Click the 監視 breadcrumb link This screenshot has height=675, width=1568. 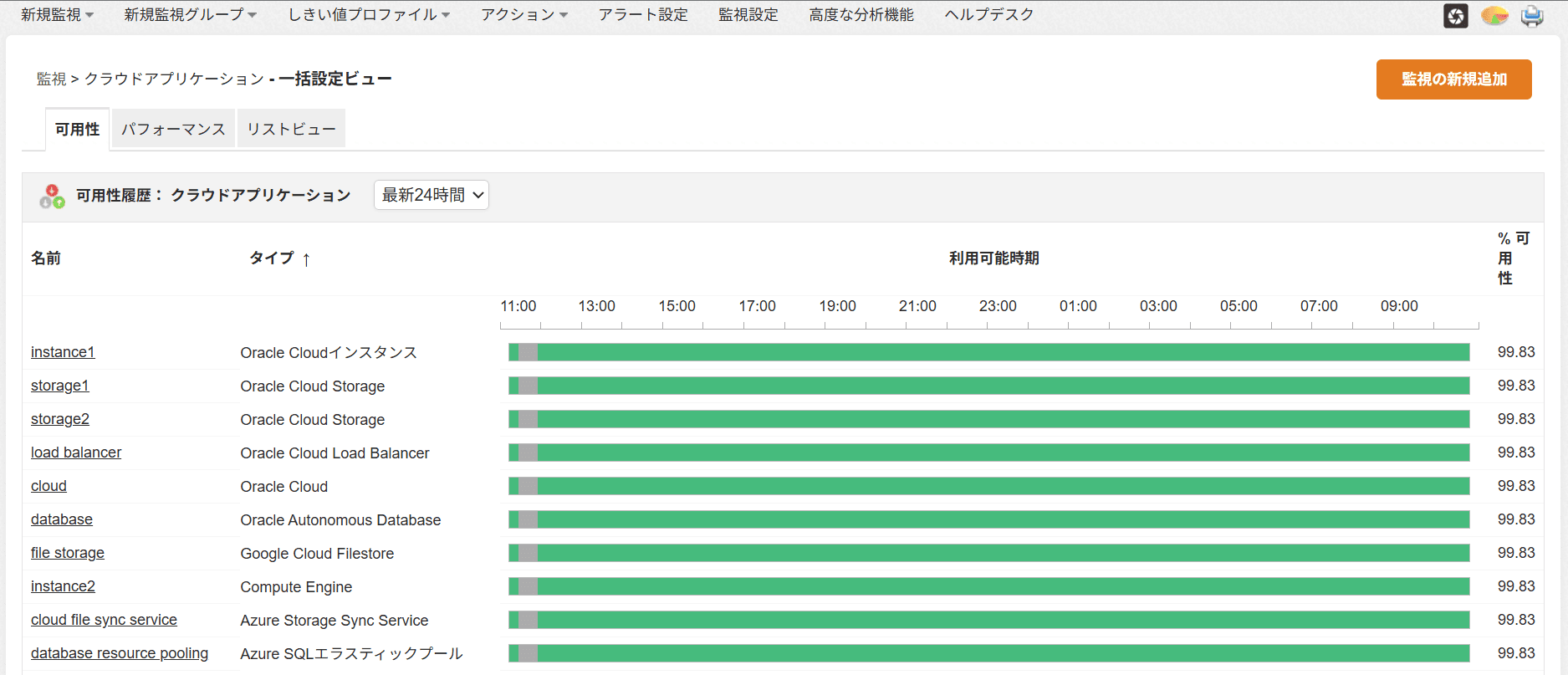[51, 79]
